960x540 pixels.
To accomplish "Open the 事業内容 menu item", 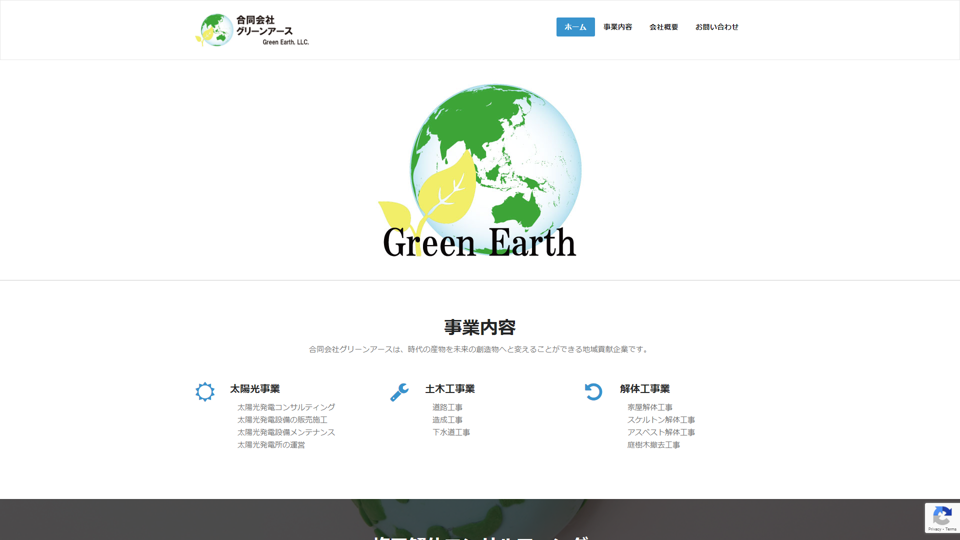I will click(x=617, y=27).
